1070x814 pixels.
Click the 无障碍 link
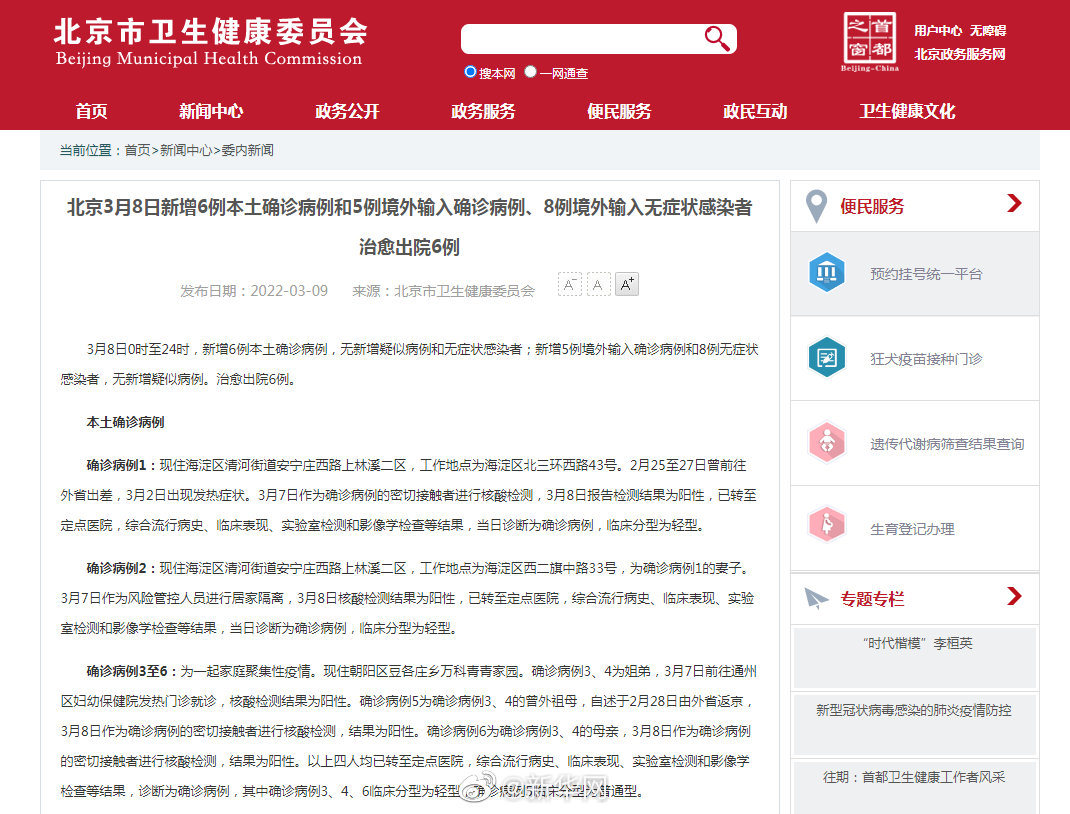tap(988, 31)
